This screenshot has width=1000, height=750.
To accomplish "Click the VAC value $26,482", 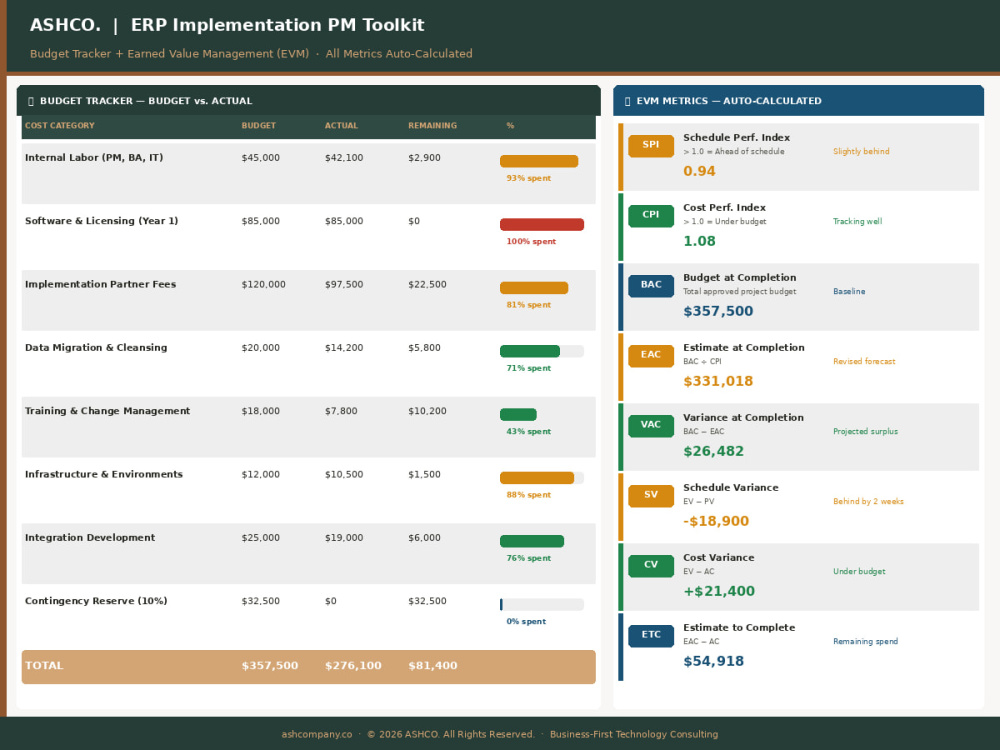I will (714, 452).
